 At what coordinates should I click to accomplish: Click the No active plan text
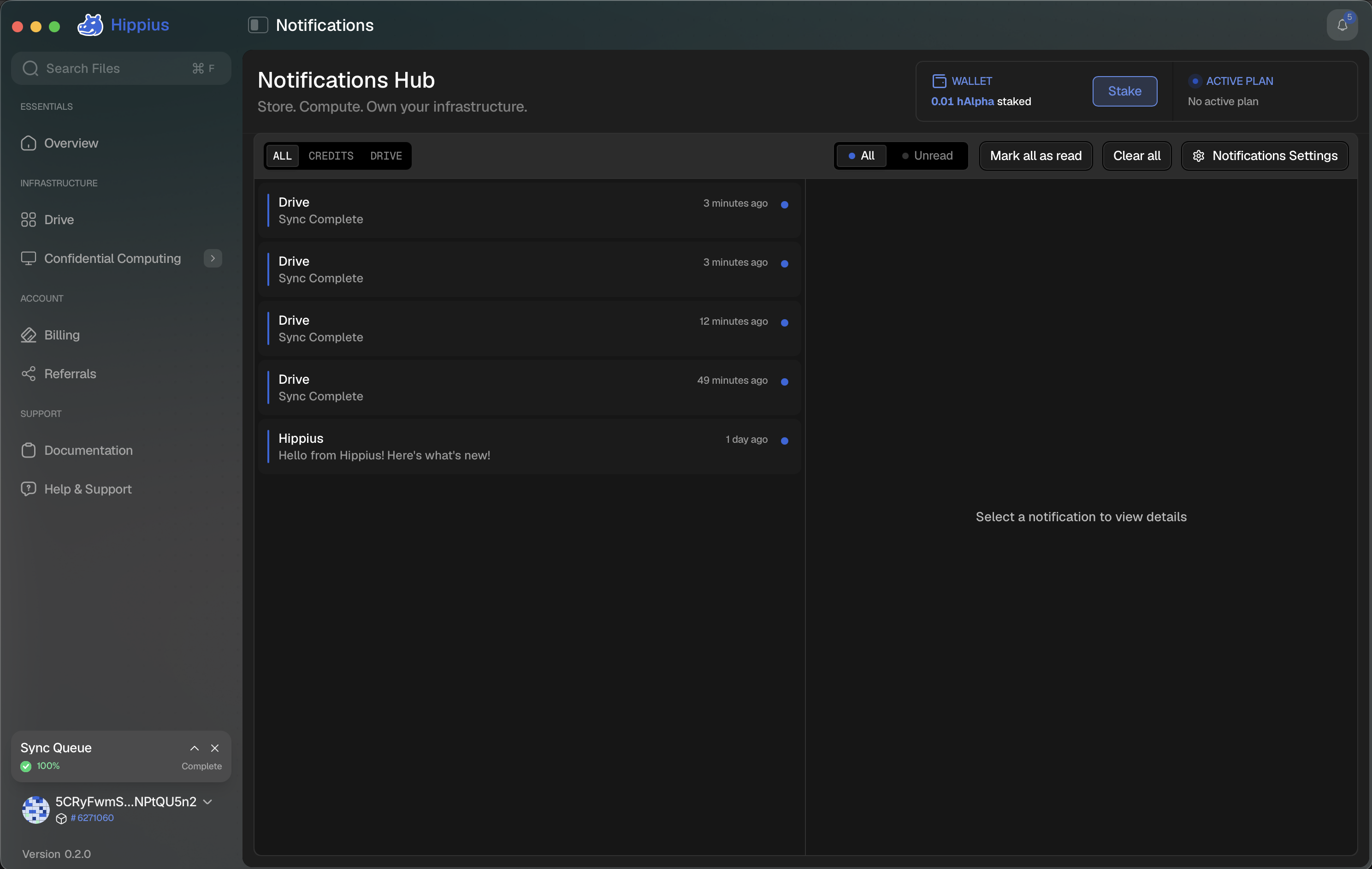(x=1223, y=101)
